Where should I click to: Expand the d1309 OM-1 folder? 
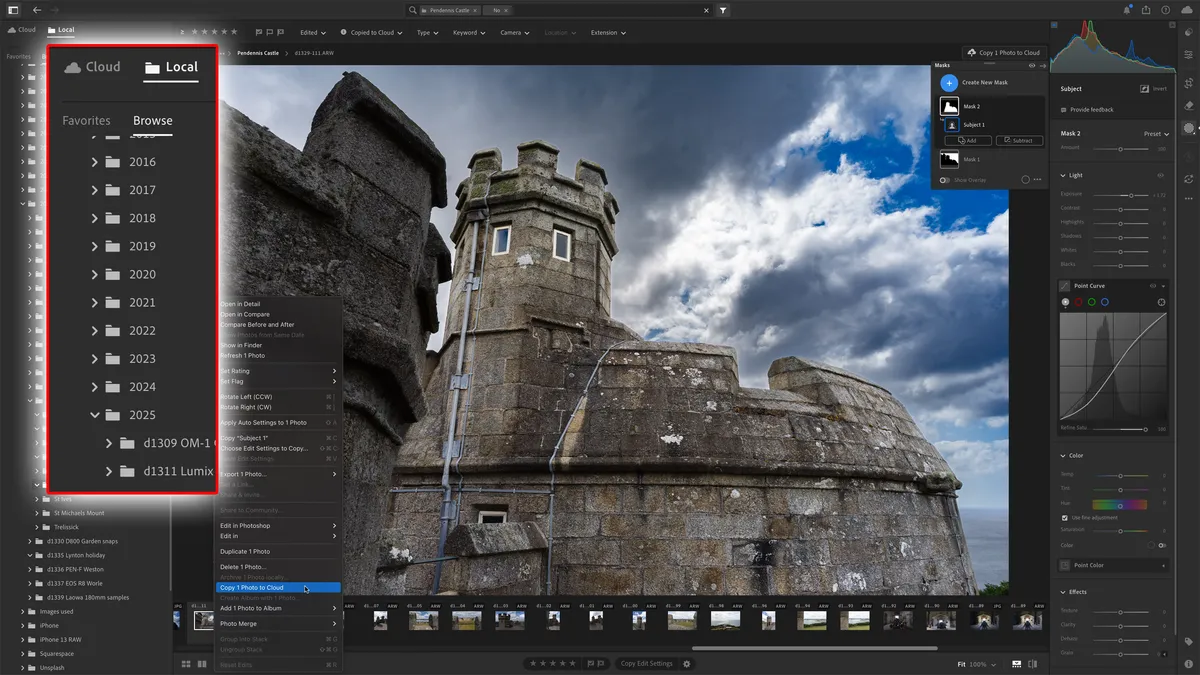[x=110, y=443]
